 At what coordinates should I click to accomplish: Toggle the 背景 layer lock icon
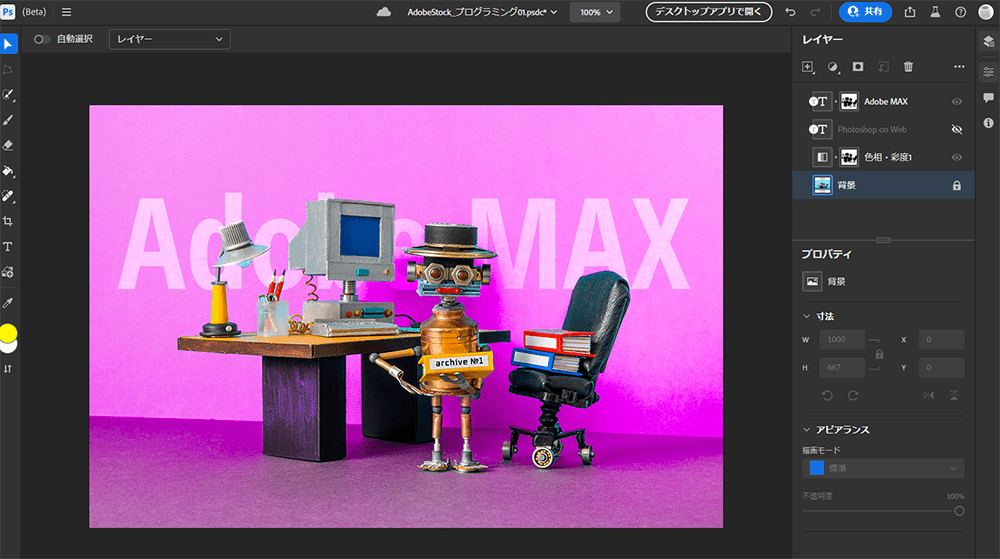coord(957,185)
